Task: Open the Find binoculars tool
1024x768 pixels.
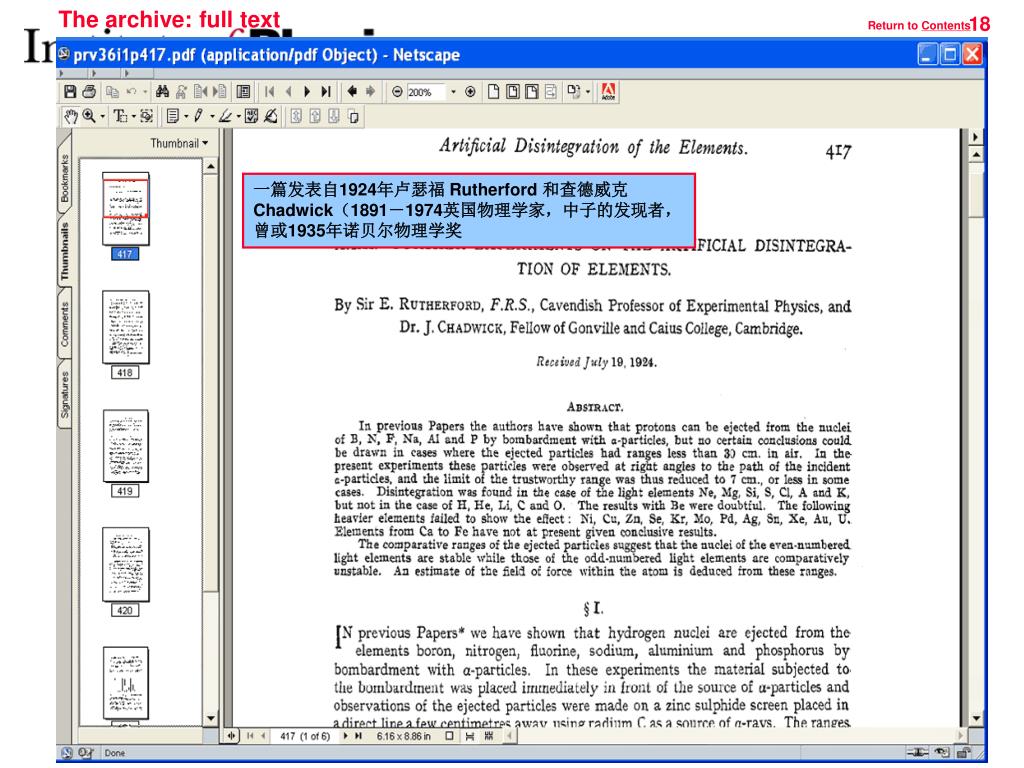Action: point(163,92)
